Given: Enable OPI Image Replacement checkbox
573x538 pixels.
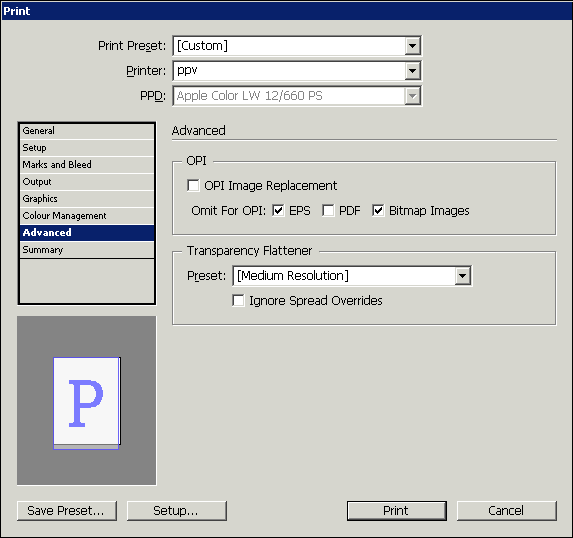Looking at the screenshot, I should 193,185.
